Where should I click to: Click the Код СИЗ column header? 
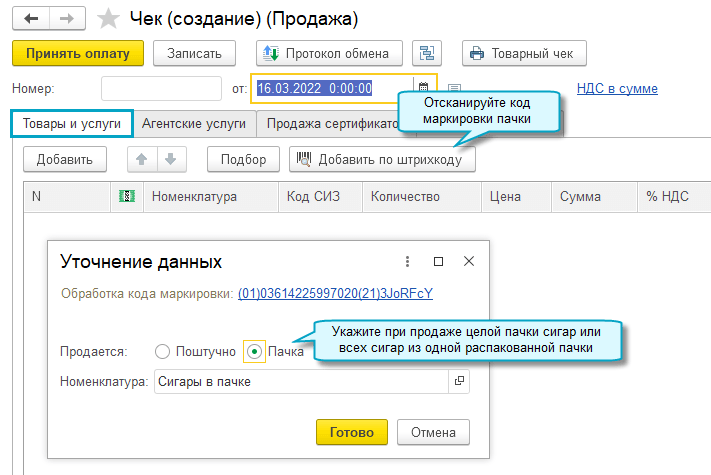pyautogui.click(x=321, y=196)
